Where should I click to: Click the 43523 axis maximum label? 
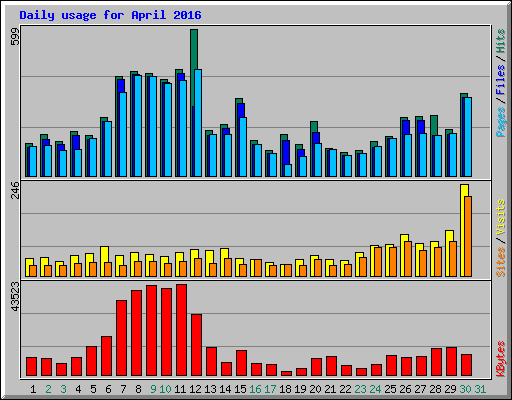tap(15, 296)
